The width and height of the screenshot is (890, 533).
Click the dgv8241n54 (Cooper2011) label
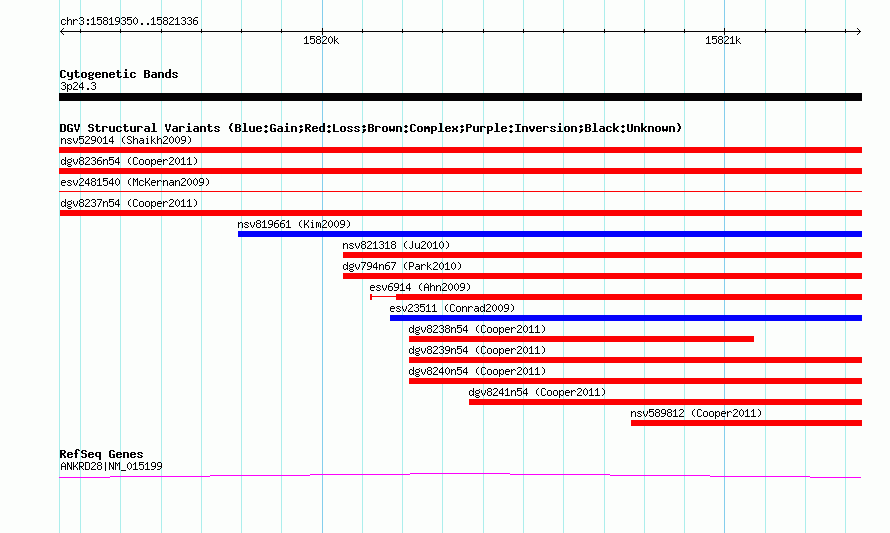(x=537, y=392)
